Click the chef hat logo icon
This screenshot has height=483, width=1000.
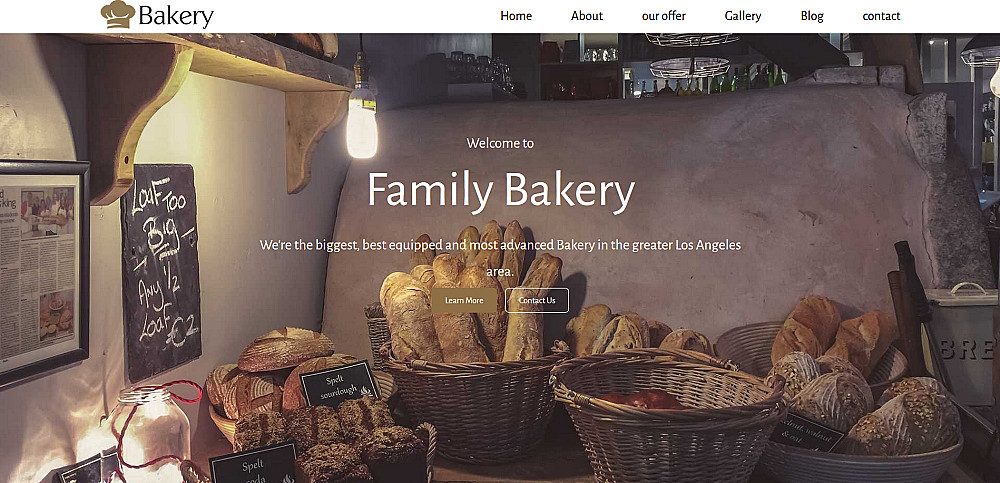pyautogui.click(x=118, y=14)
